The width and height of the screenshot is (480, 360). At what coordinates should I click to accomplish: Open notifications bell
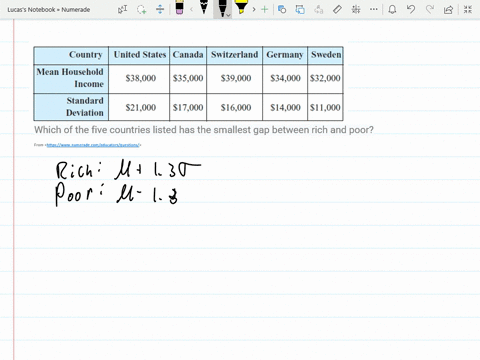[x=392, y=9]
